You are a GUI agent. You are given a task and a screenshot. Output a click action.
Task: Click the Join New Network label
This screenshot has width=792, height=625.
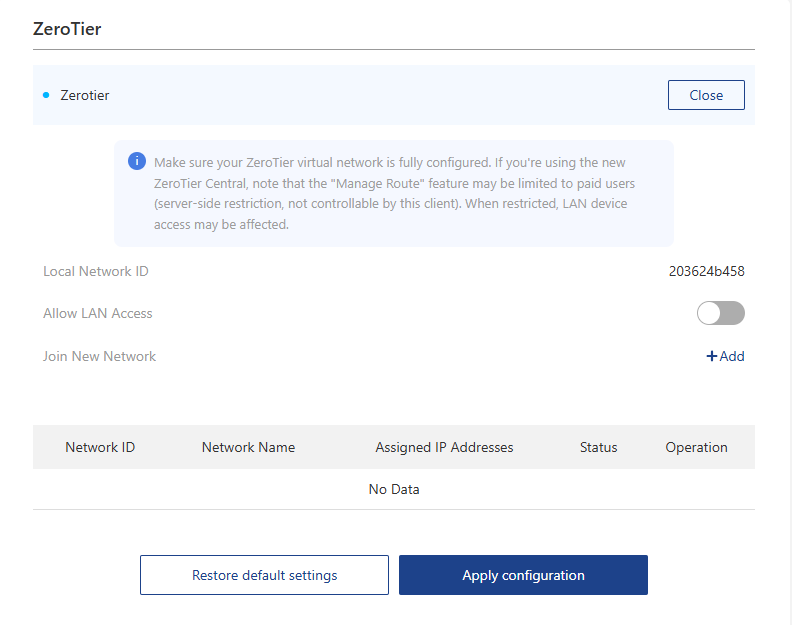[x=99, y=356]
